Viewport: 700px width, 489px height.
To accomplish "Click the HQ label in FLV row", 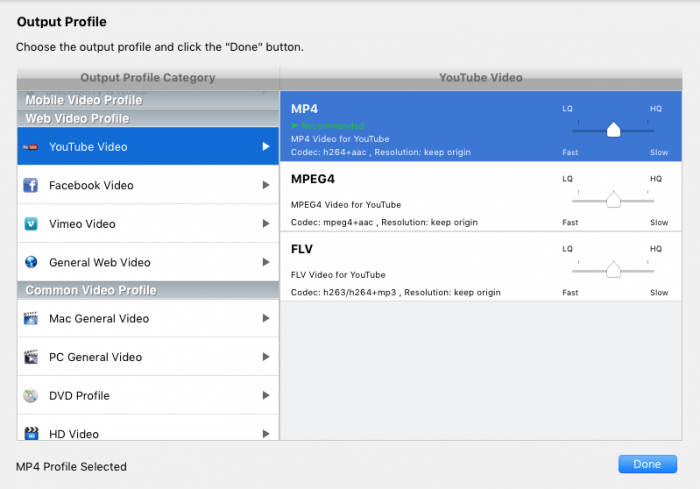I will point(656,249).
